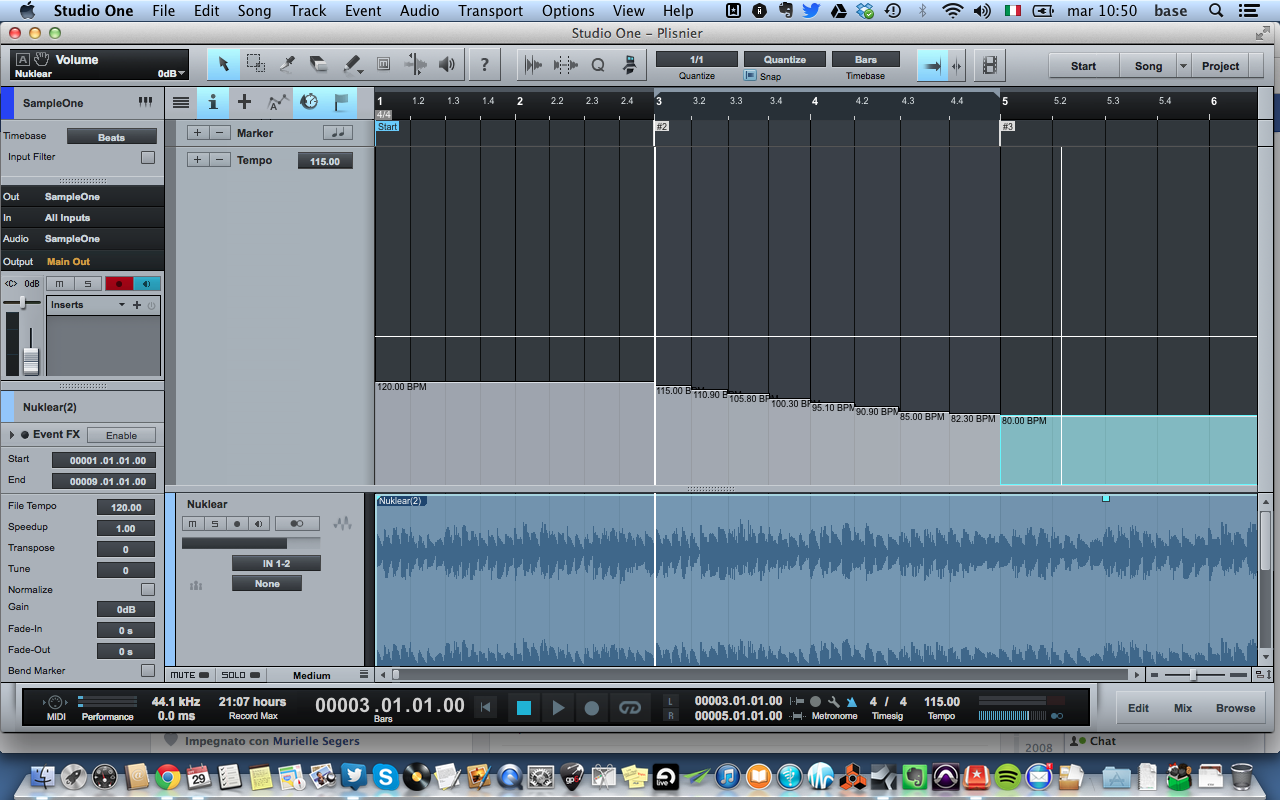Select the Mute tool
The height and width of the screenshot is (800, 1280).
(x=383, y=65)
